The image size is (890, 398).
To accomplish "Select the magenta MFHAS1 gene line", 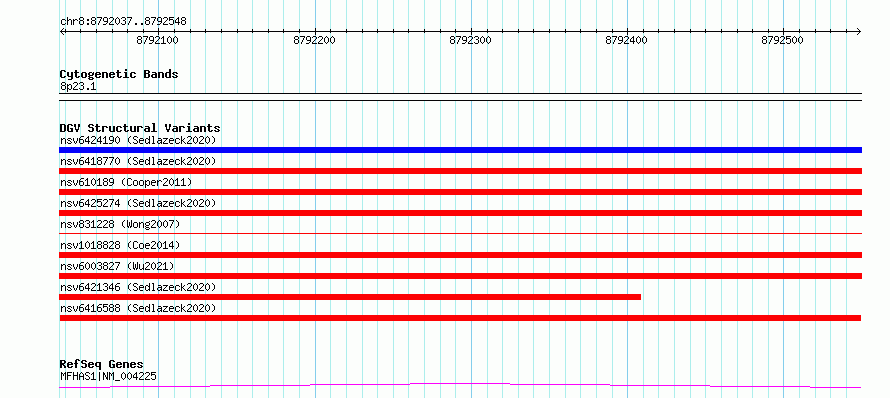I will pyautogui.click(x=460, y=386).
